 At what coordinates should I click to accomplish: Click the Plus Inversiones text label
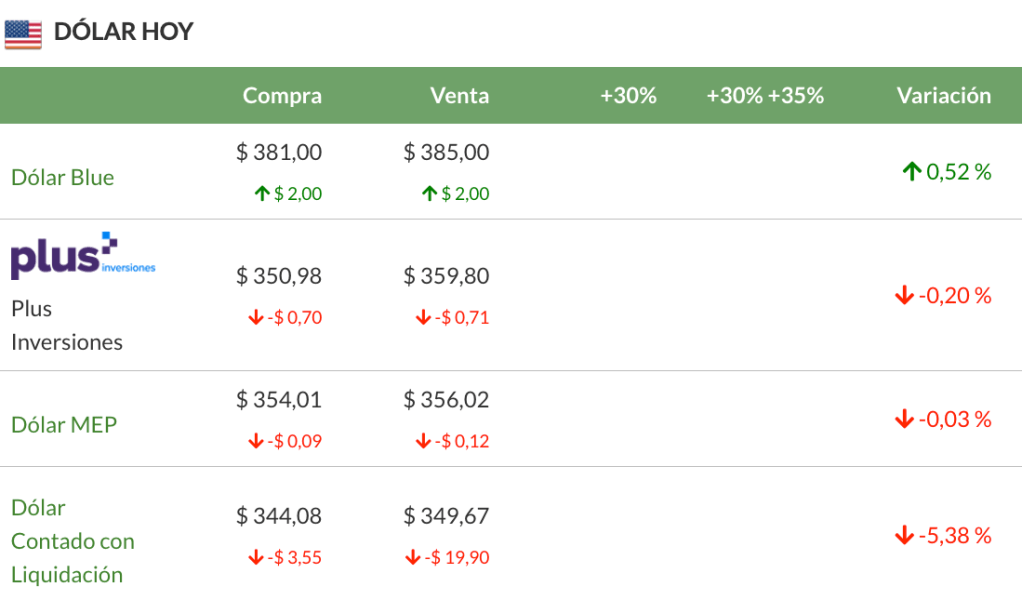(x=66, y=325)
